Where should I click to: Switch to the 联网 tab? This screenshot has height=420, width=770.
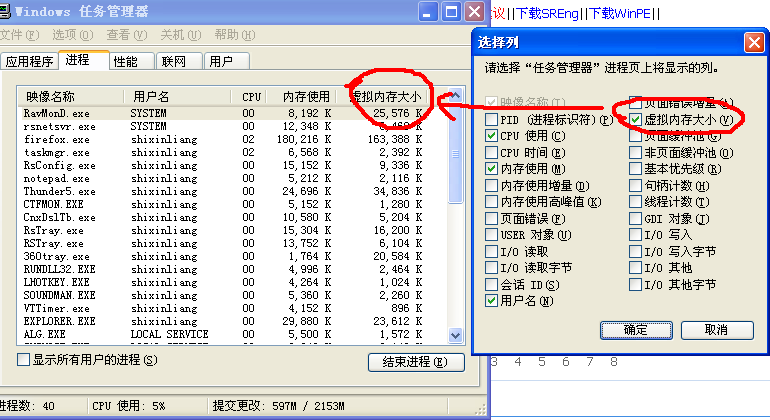pyautogui.click(x=179, y=61)
